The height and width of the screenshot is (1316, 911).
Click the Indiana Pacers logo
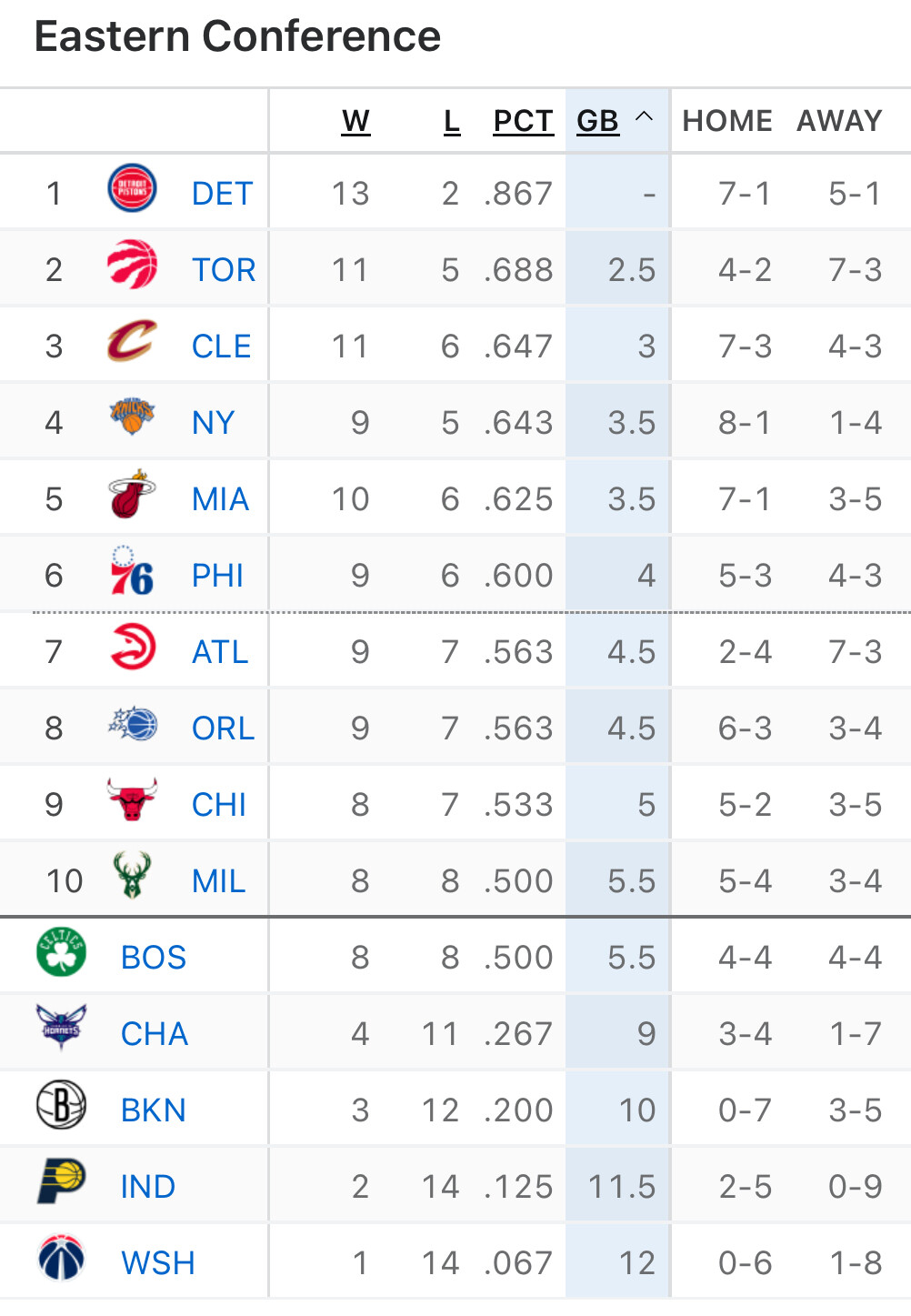[x=61, y=1181]
